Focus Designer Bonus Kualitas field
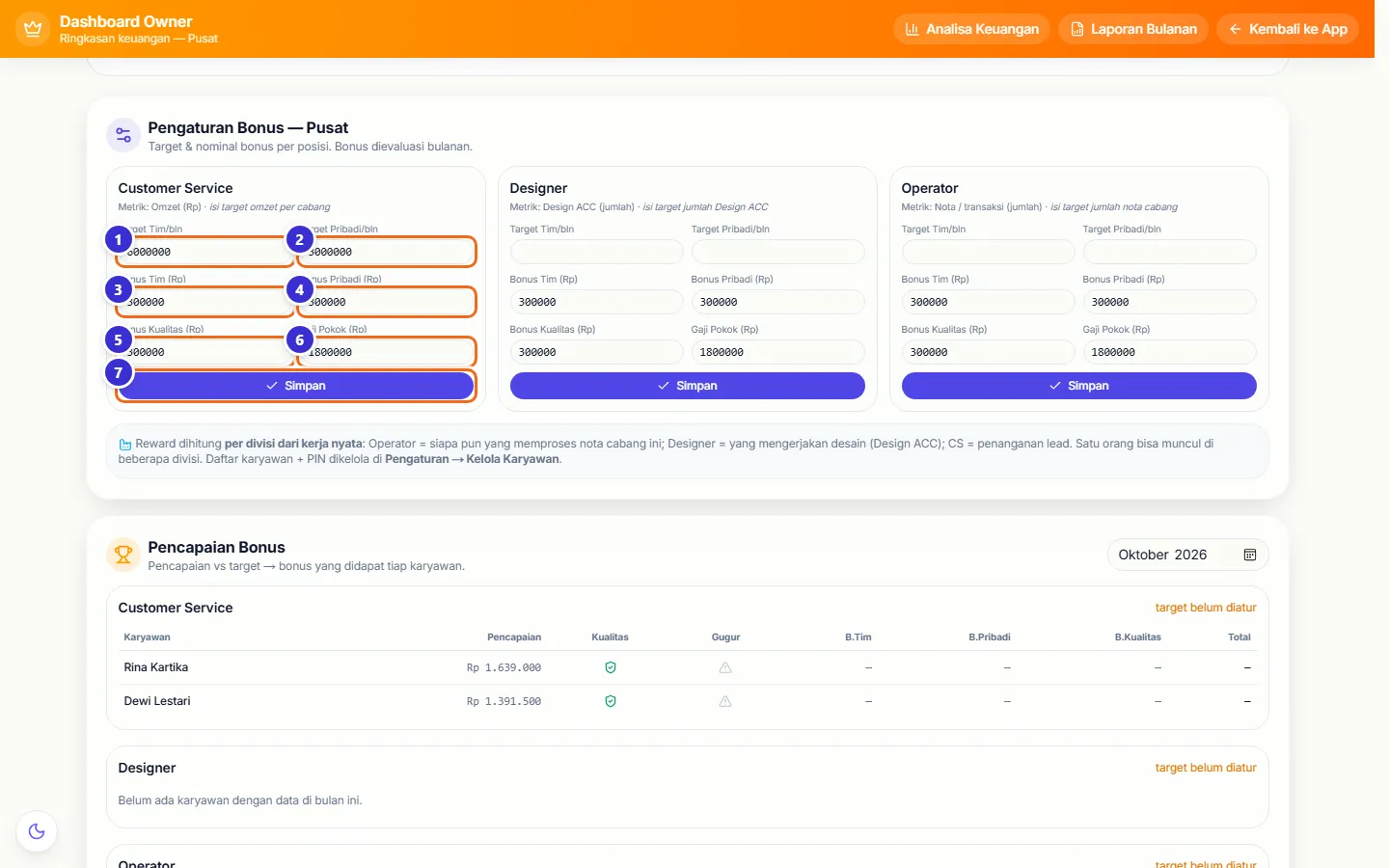 596,352
